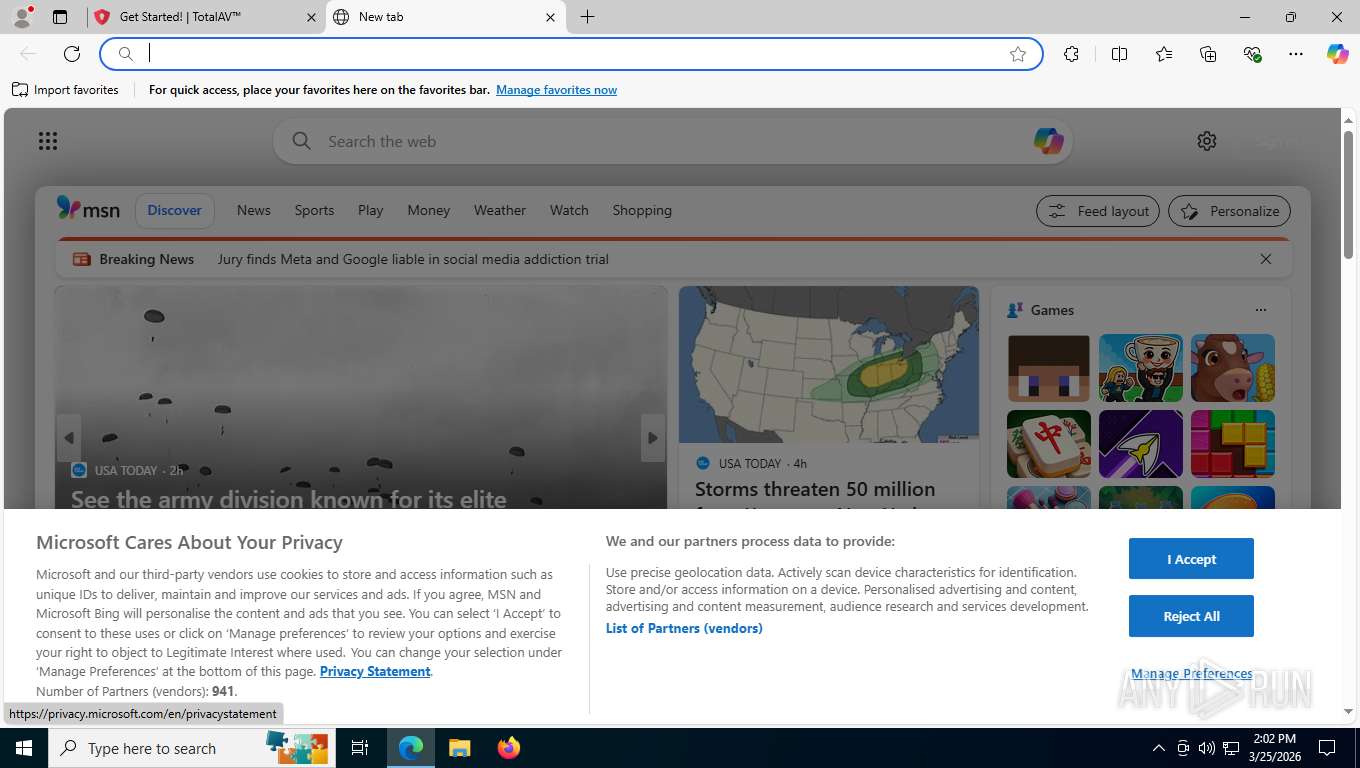
Task: Open the tab actions menu icon
Action: pos(60,17)
